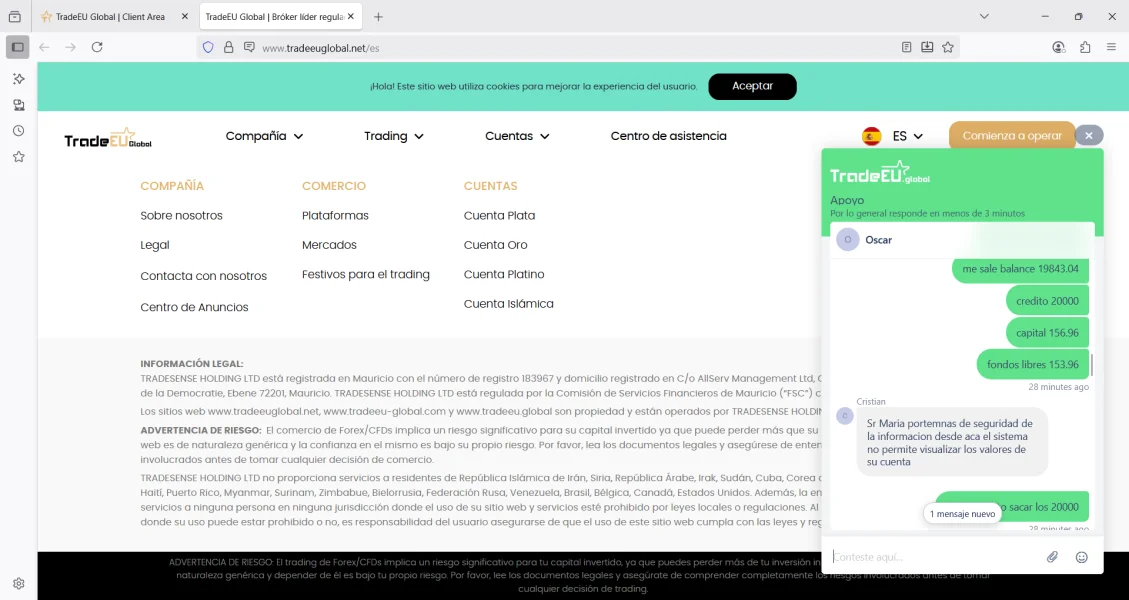
Task: Open browsing history from the sidebar
Action: pyautogui.click(x=18, y=131)
